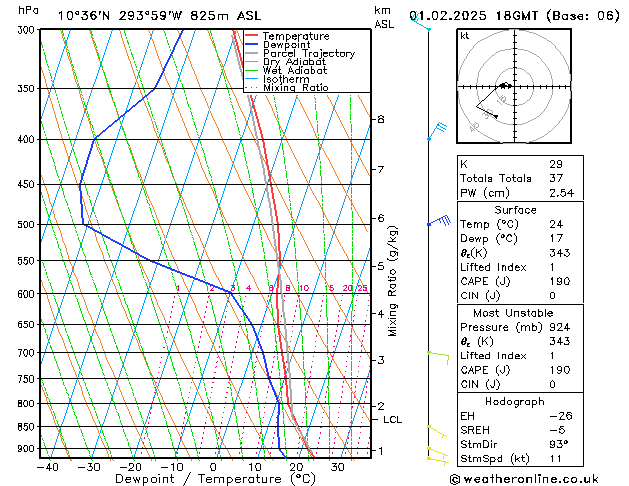The image size is (629, 486).
Task: Click the 900 hPa pressure axis label
Action: (x=26, y=448)
